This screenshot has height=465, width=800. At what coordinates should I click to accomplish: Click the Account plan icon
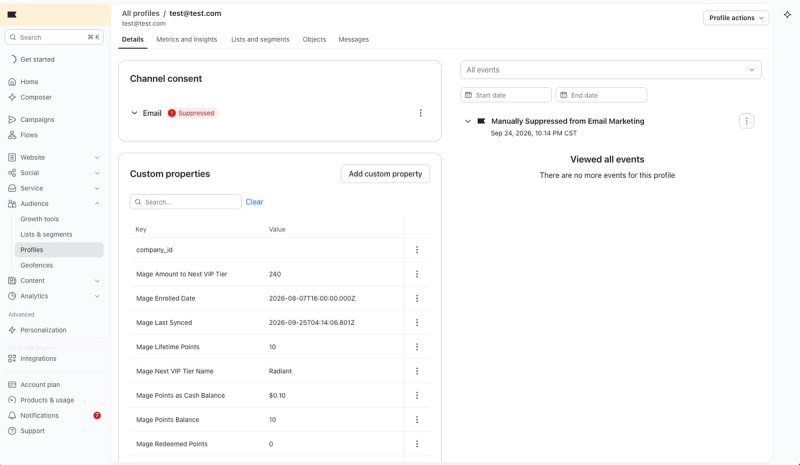pyautogui.click(x=12, y=384)
